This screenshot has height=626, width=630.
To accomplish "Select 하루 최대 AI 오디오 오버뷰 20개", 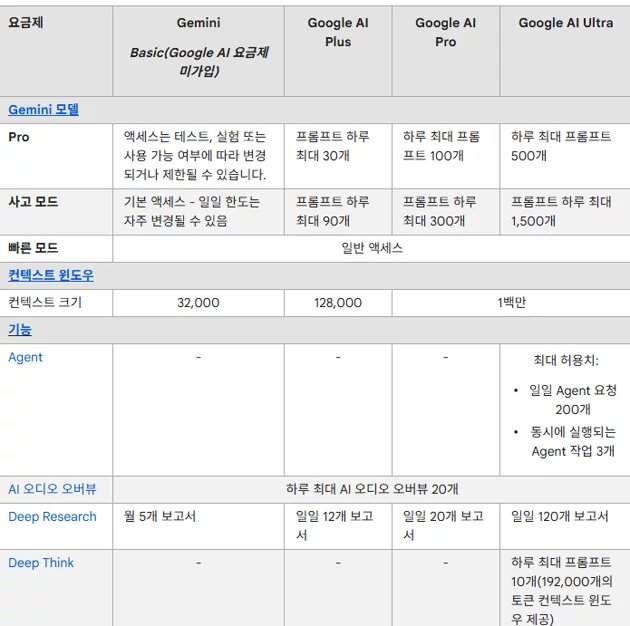I will click(x=372, y=489).
